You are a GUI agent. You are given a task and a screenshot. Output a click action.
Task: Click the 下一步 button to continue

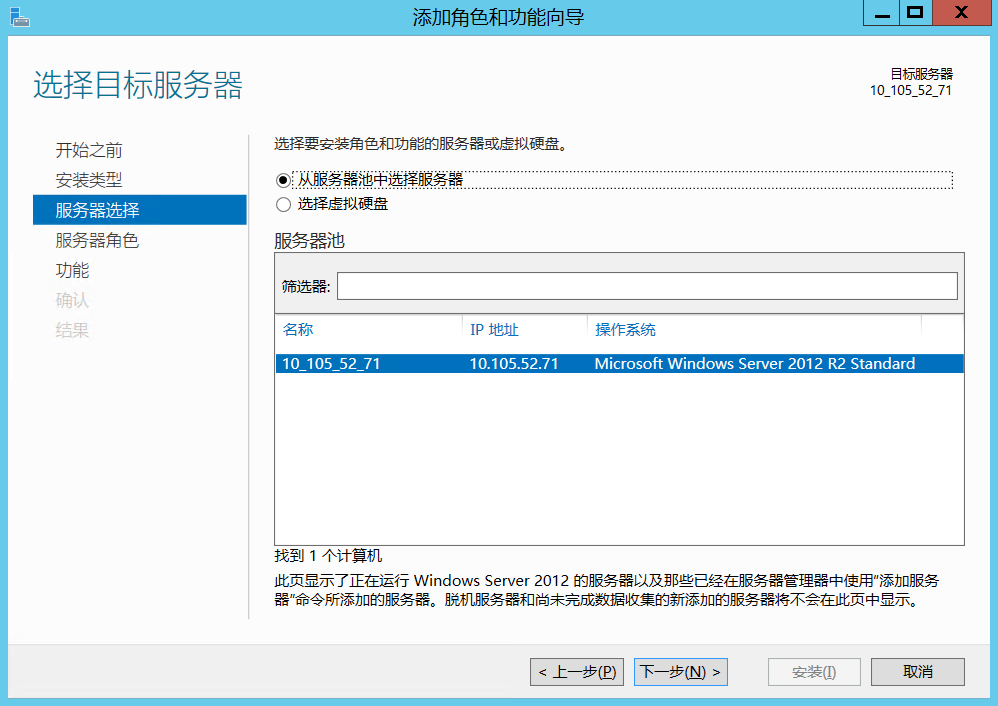click(681, 672)
